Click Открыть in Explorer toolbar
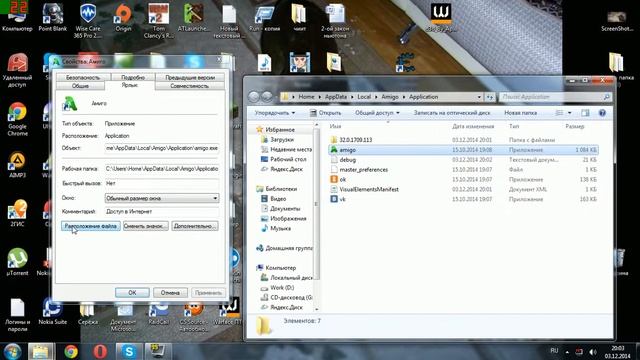Viewport: 640px width, 360px height. pos(325,113)
